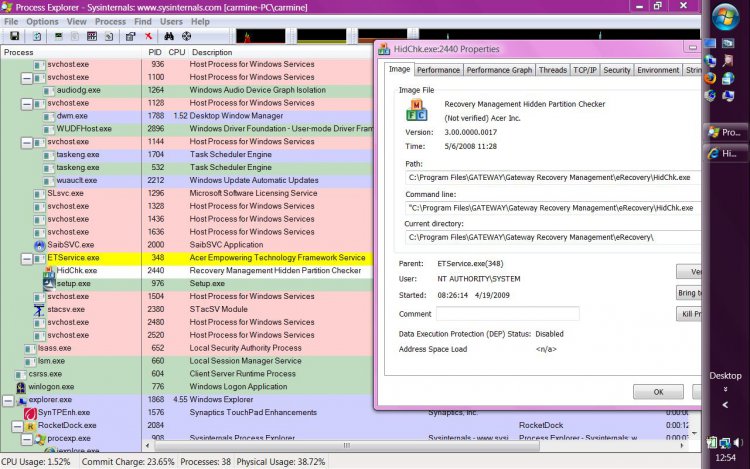Viewport: 750px width, 469px height.
Task: Launch Firefox from the quick launch
Action: [x=710, y=78]
